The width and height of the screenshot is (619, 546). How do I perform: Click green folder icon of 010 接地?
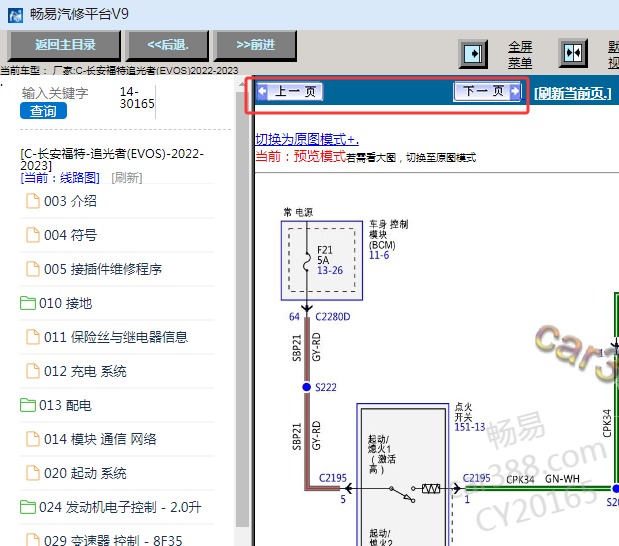(x=28, y=303)
